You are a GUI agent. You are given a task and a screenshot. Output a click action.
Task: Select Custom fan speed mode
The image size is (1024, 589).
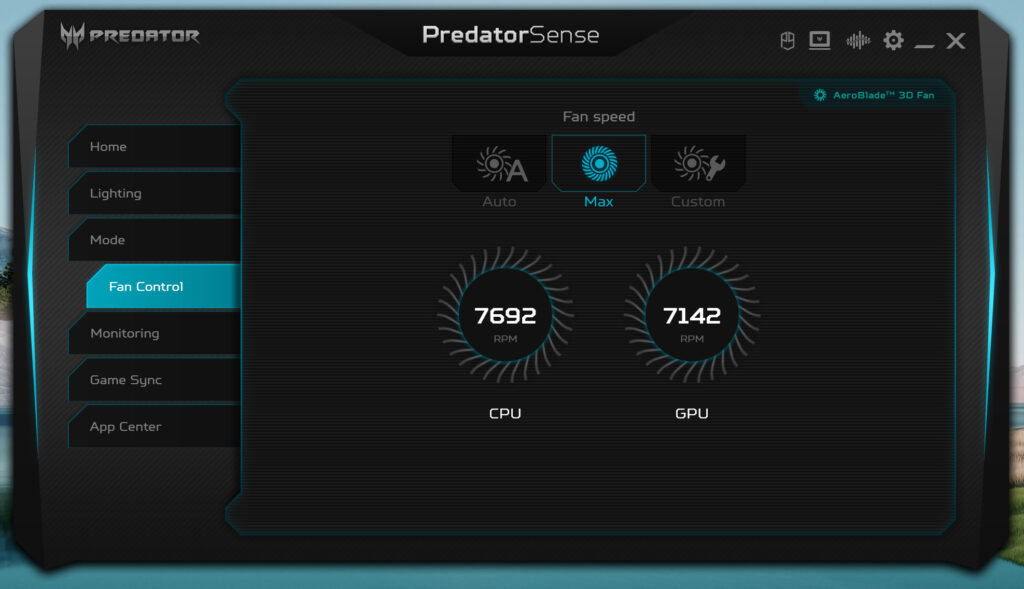698,164
